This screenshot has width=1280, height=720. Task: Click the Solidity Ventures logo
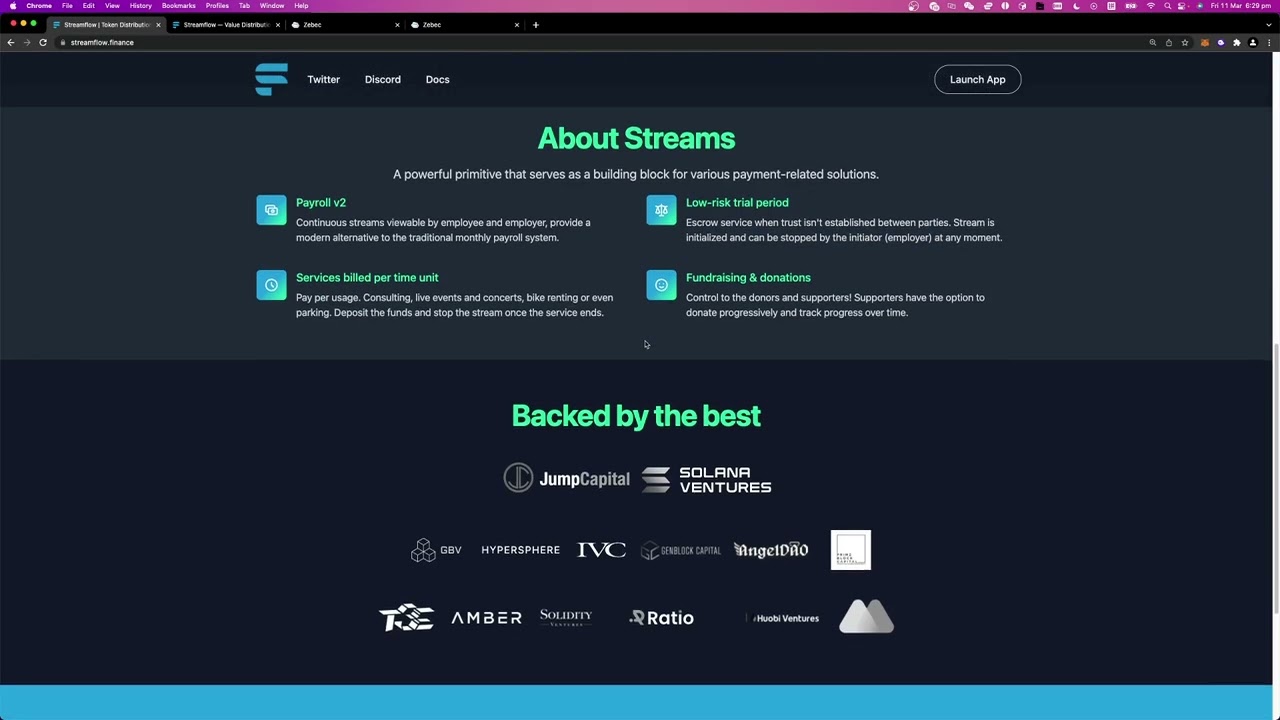pos(566,618)
